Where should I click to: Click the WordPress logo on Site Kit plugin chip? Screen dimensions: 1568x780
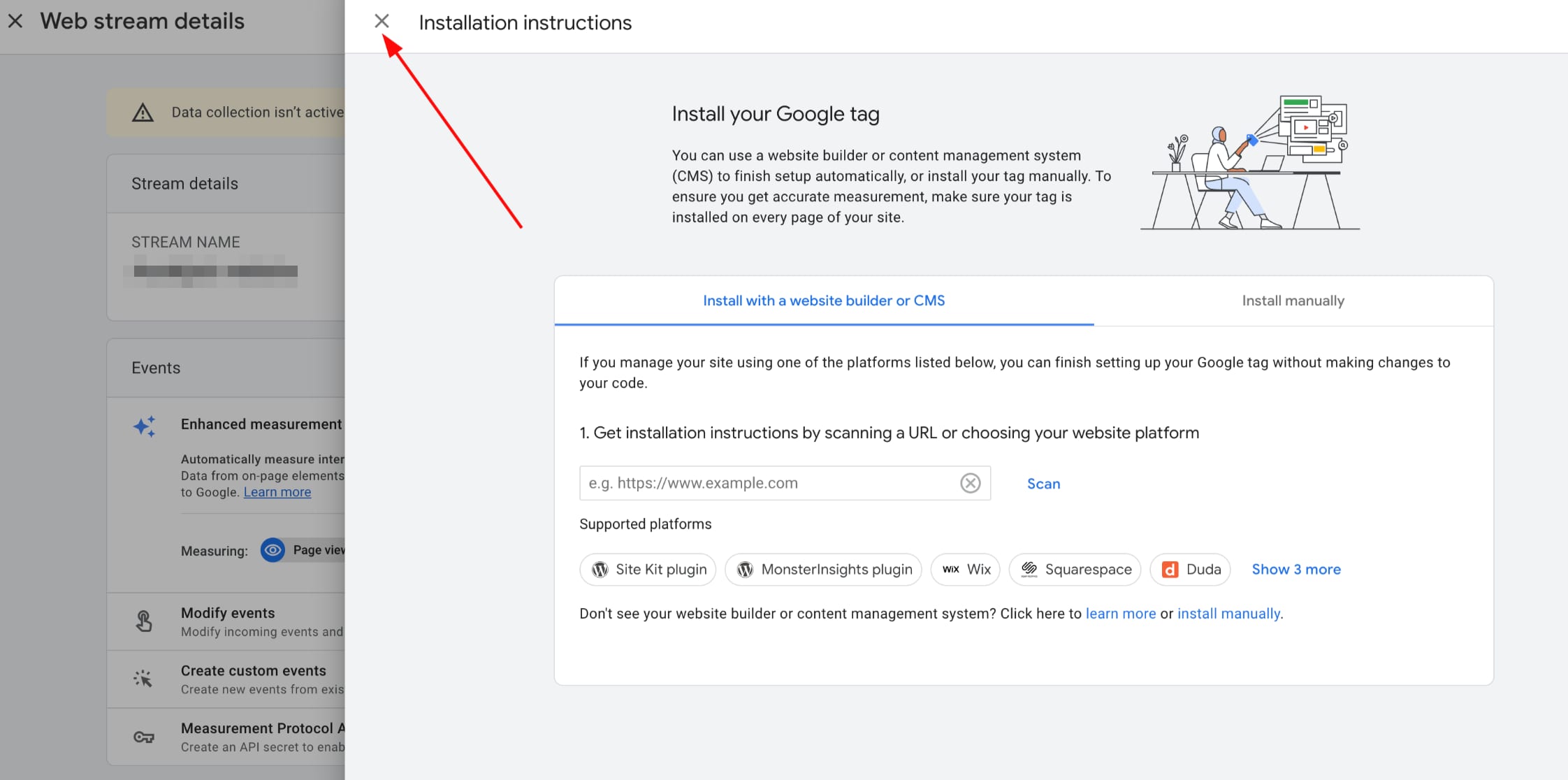602,569
